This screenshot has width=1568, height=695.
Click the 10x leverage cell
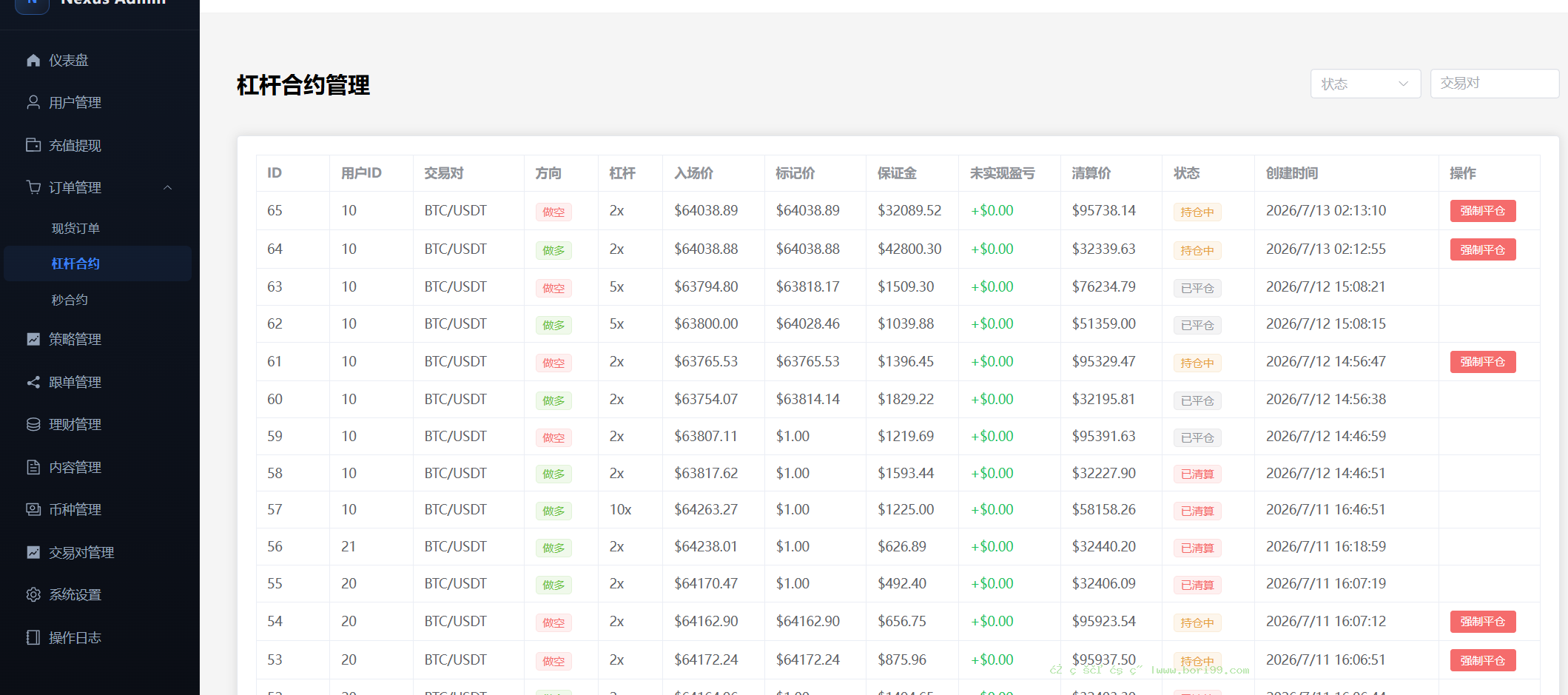pos(620,509)
